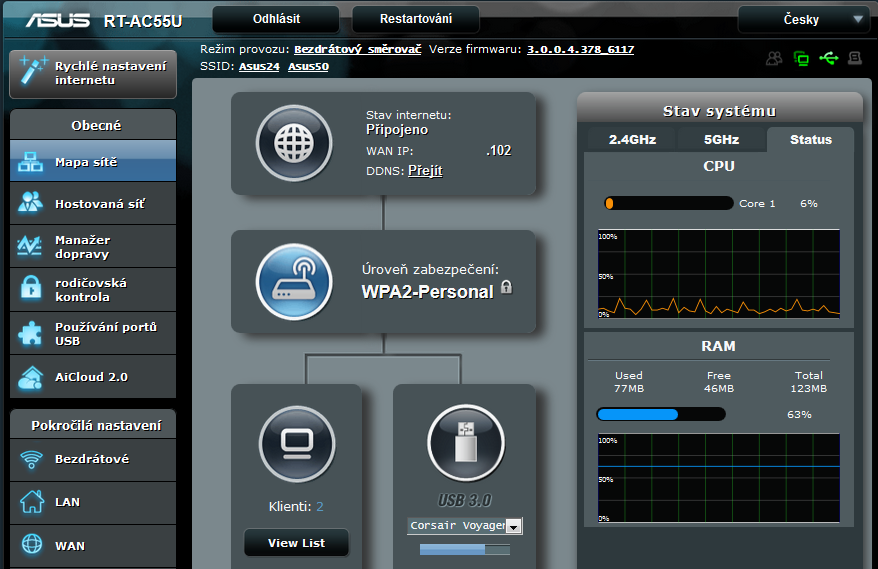Click the printer status icon in header
Screen dimensions: 878x569
[855, 58]
